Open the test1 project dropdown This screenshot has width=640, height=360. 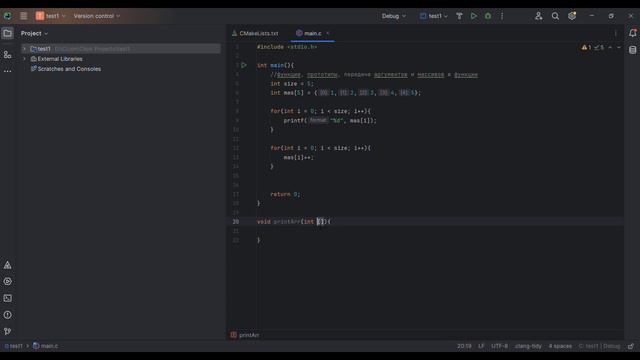pos(51,16)
